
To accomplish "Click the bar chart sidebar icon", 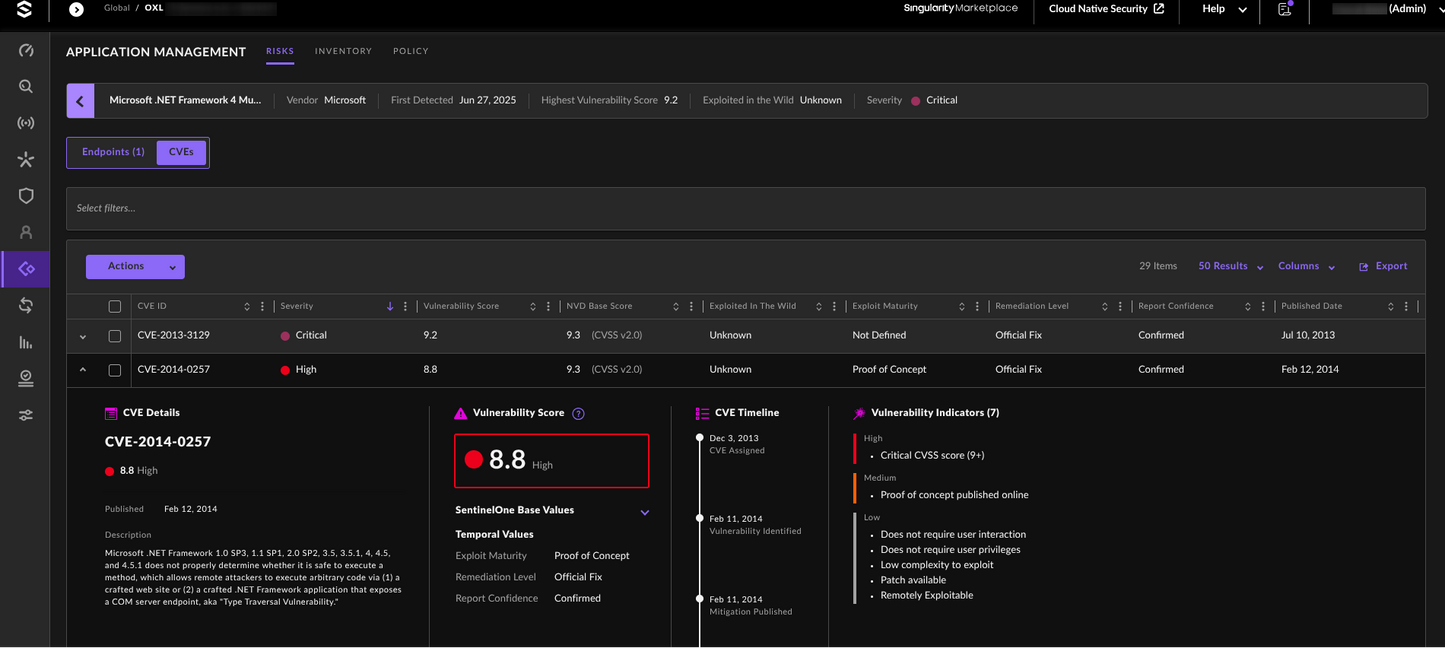I will pos(26,342).
